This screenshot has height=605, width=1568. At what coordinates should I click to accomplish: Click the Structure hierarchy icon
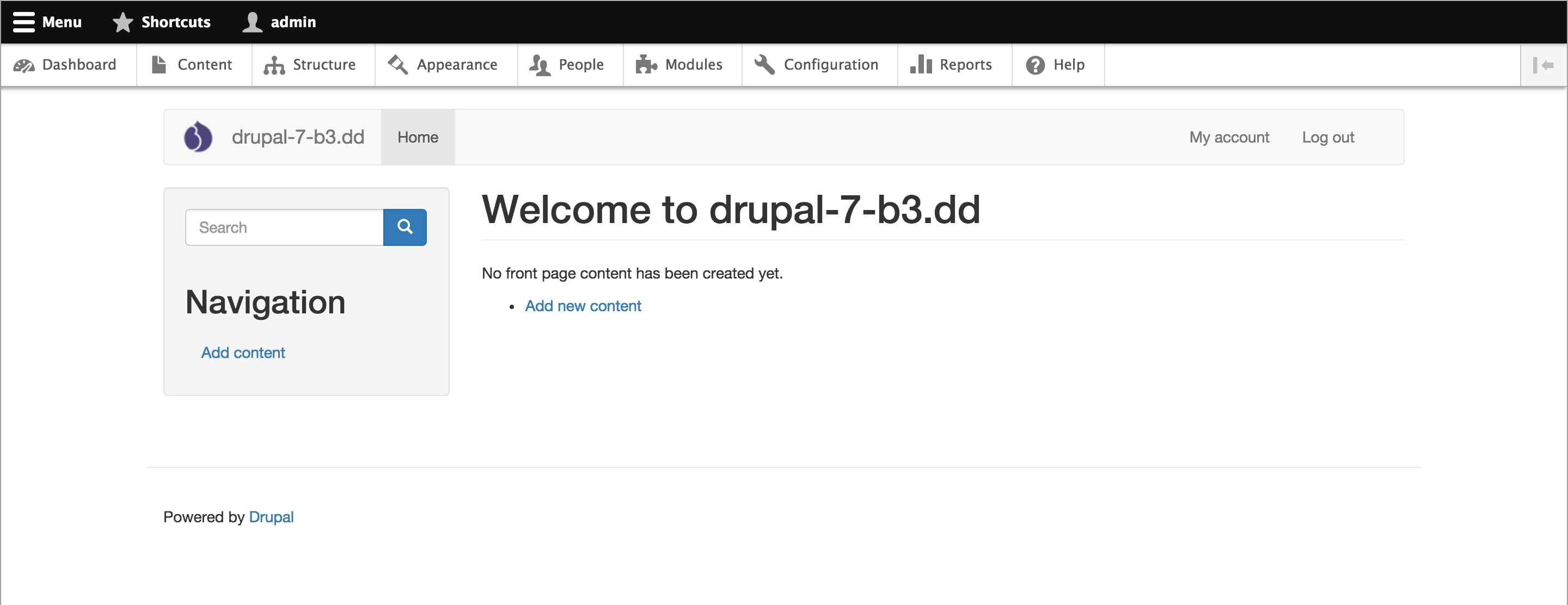(274, 65)
